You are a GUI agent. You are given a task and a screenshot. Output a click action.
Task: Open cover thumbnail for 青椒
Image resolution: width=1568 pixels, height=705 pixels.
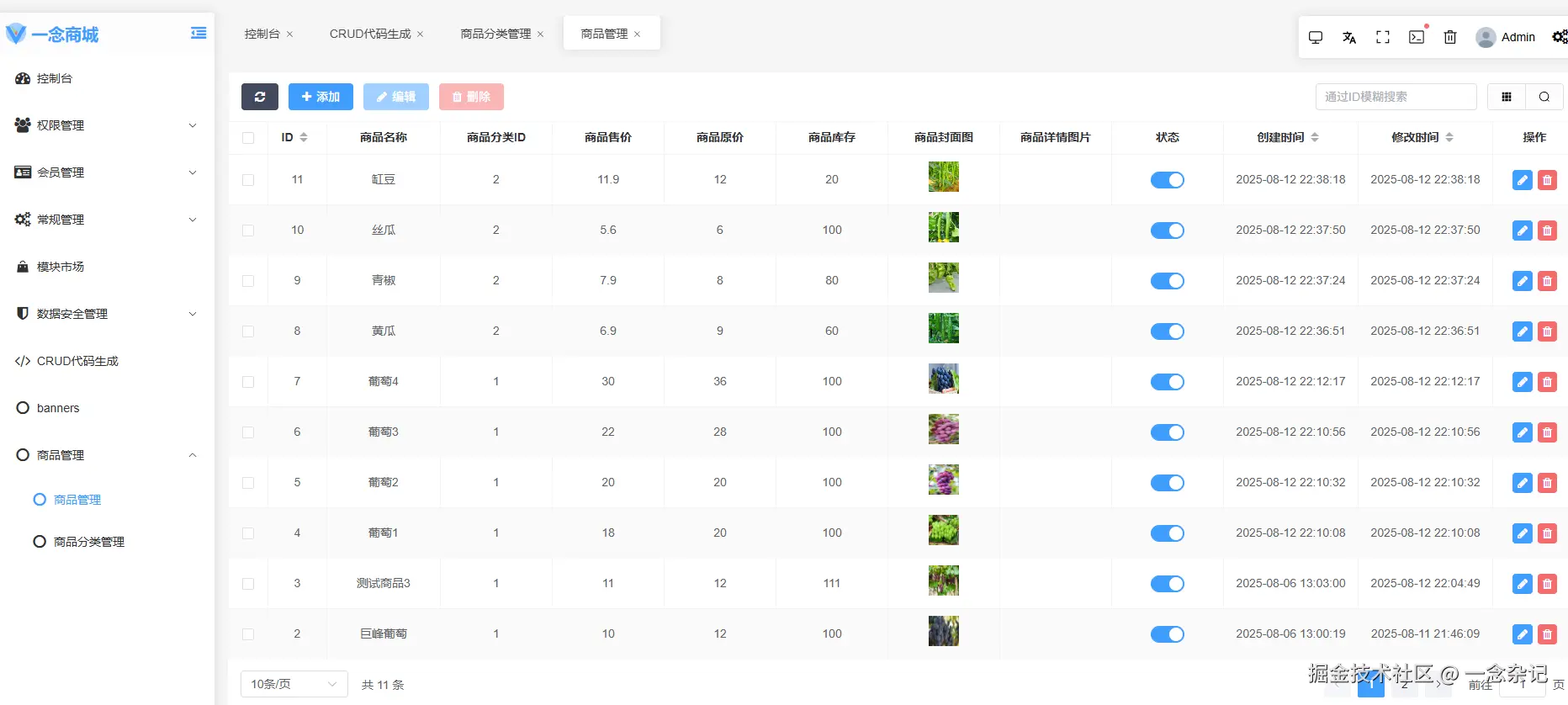pos(943,278)
